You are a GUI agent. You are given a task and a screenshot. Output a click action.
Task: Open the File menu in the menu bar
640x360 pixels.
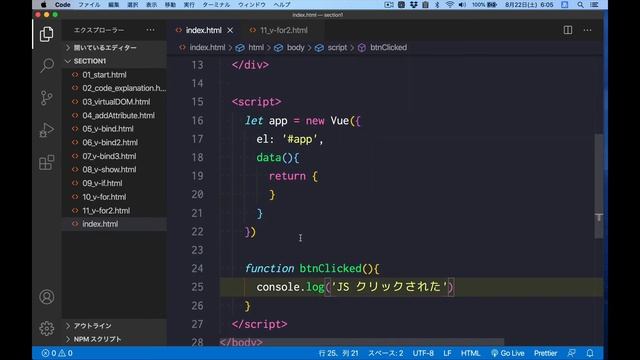click(89, 4)
